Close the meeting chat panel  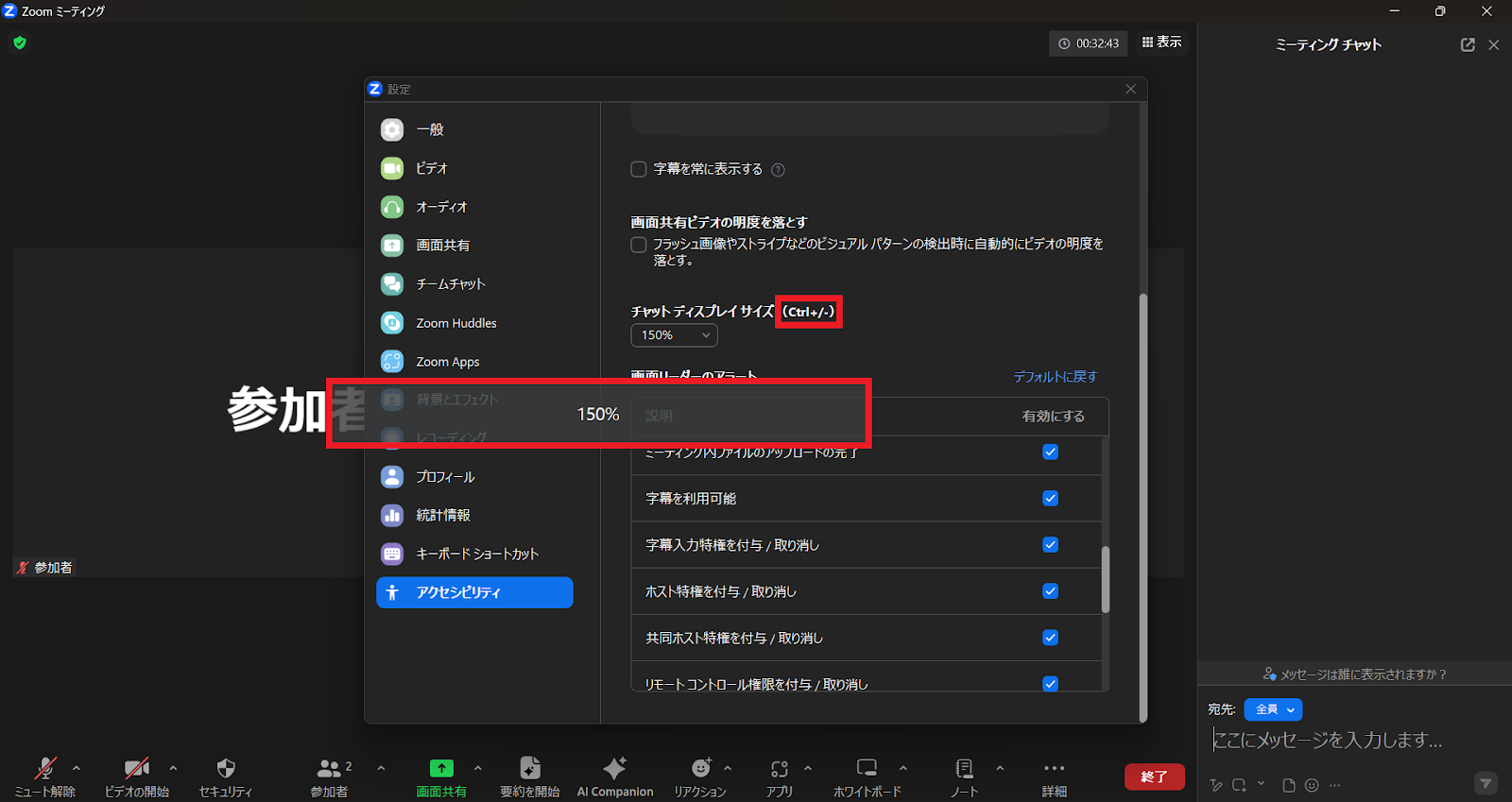(x=1494, y=44)
